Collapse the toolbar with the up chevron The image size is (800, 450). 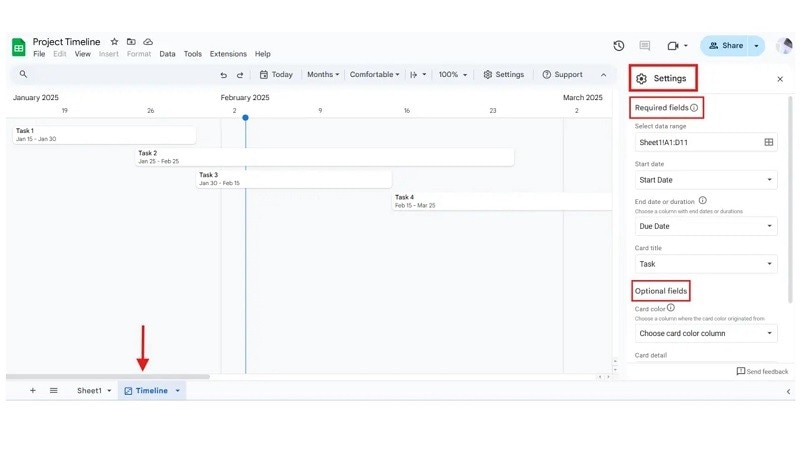pos(604,75)
